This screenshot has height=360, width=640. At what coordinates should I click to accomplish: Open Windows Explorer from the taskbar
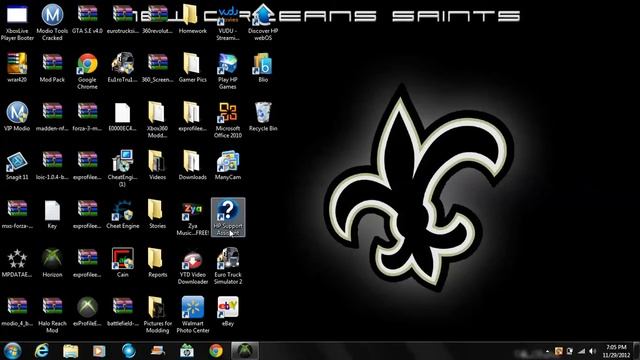coord(71,351)
